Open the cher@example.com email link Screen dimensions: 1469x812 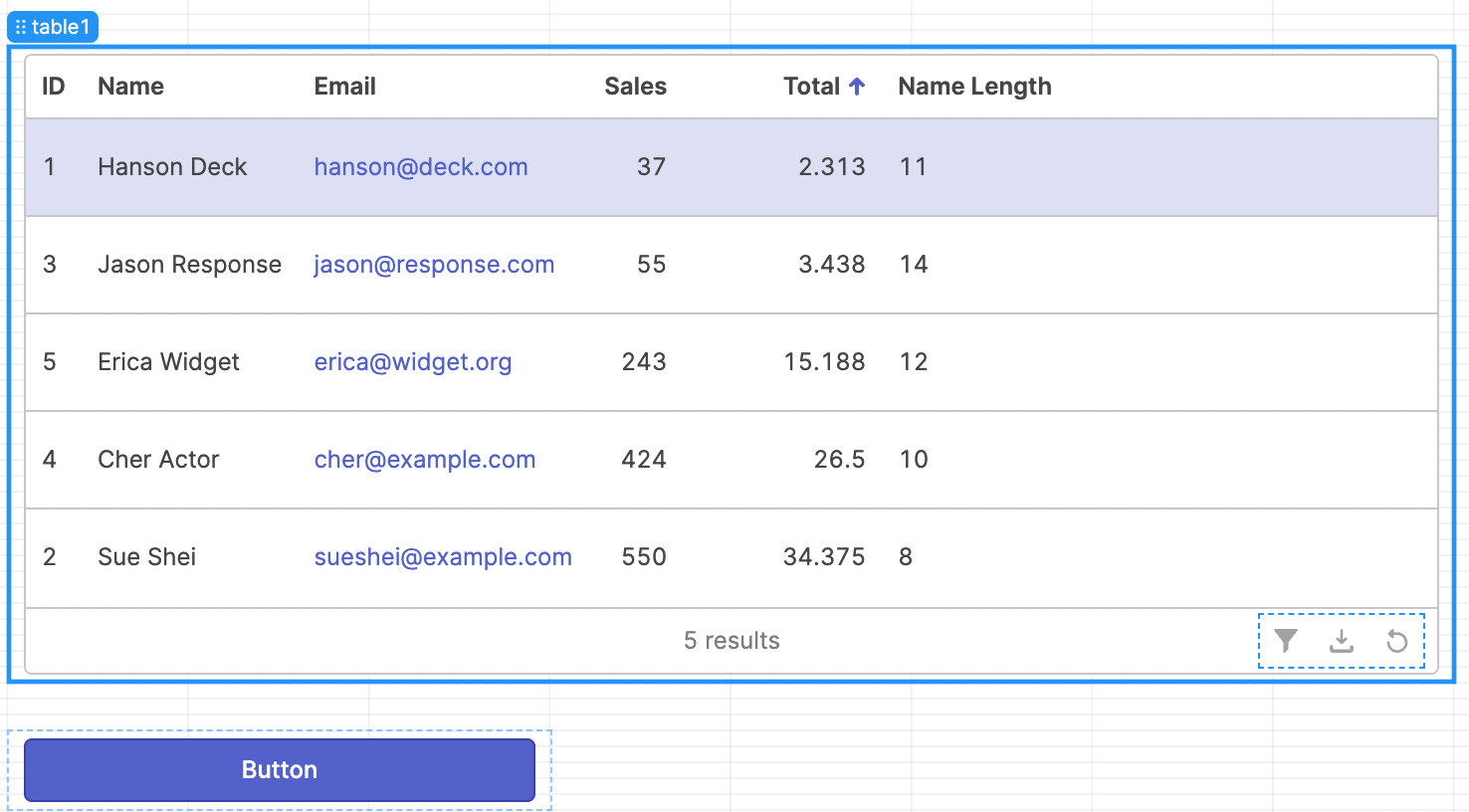point(425,460)
